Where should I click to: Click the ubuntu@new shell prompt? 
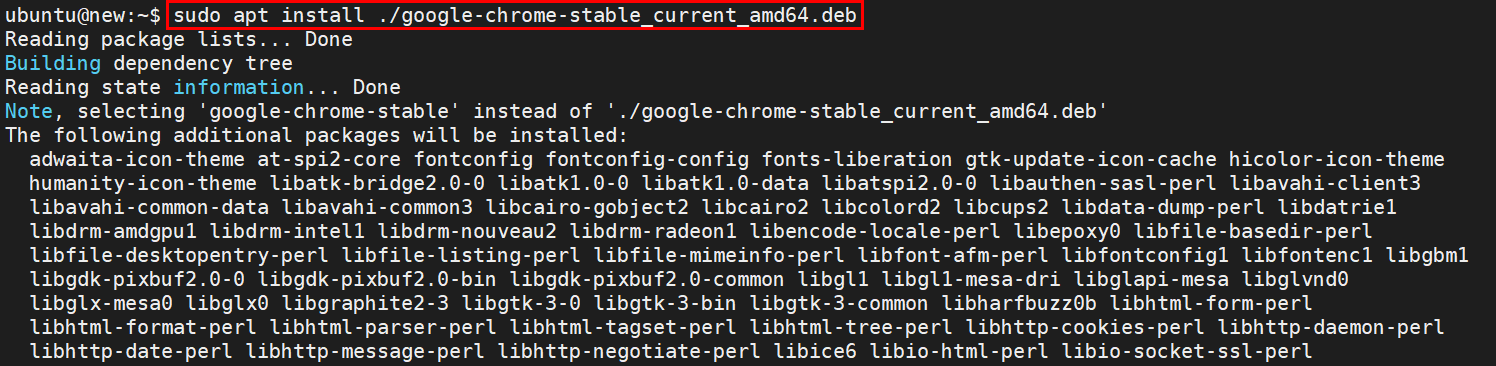click(x=83, y=16)
